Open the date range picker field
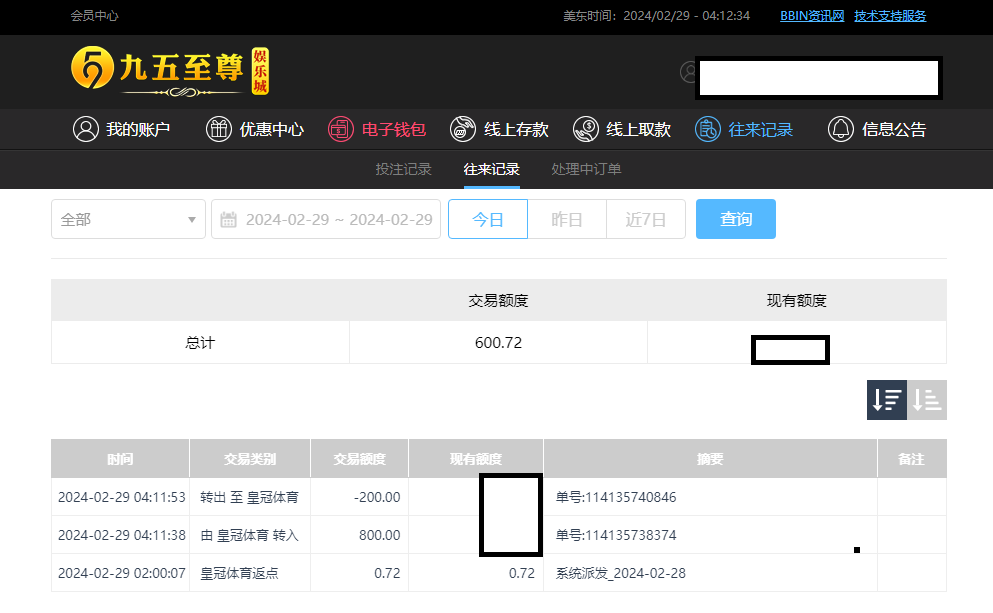 (x=326, y=219)
